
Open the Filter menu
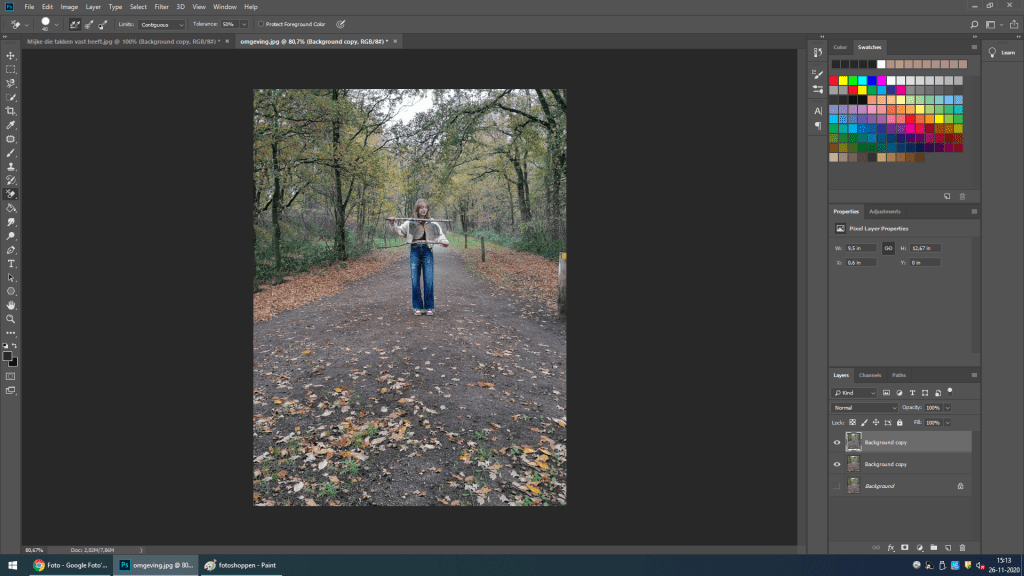point(161,7)
